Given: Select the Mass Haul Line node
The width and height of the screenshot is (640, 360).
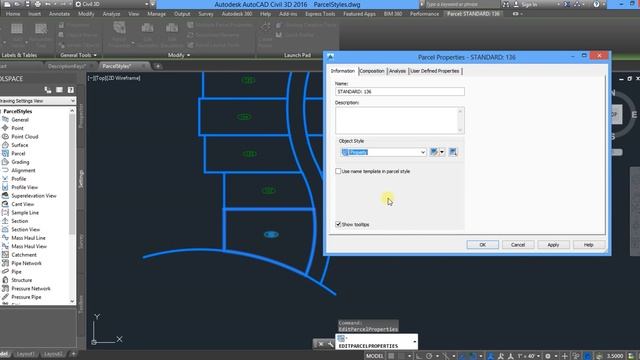Looking at the screenshot, I should [x=28, y=238].
